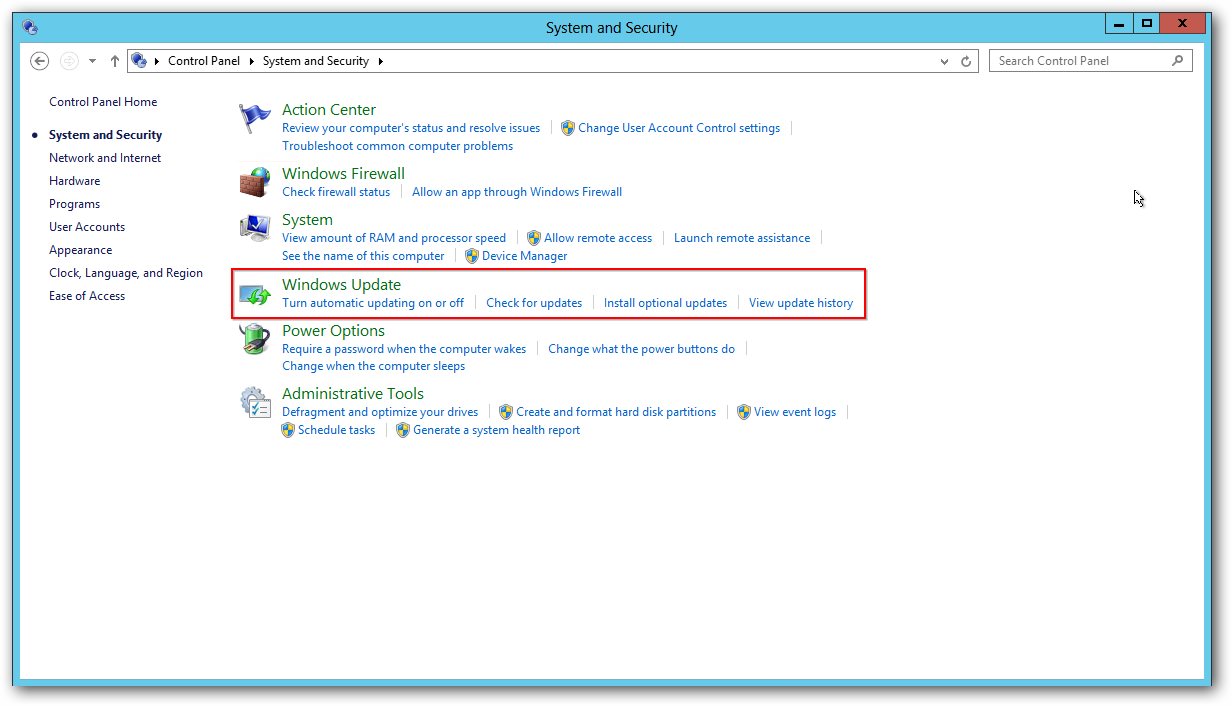
Task: Open Change User Account Control settings
Action: 679,128
